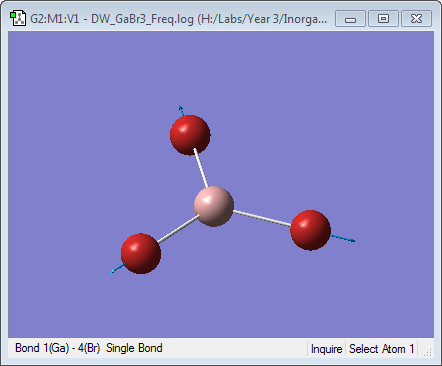Click the GaussView molecule window title icon

pos(18,19)
